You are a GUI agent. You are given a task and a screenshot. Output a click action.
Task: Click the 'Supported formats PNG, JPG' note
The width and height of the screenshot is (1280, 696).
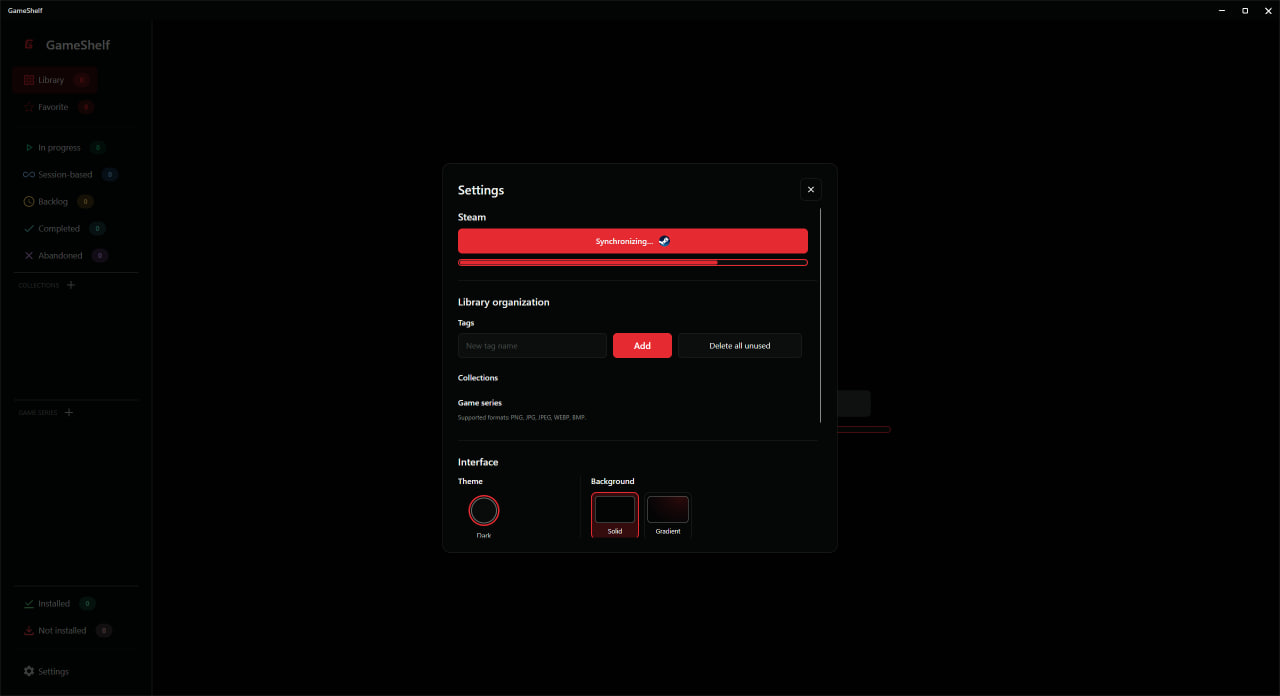tap(522, 417)
